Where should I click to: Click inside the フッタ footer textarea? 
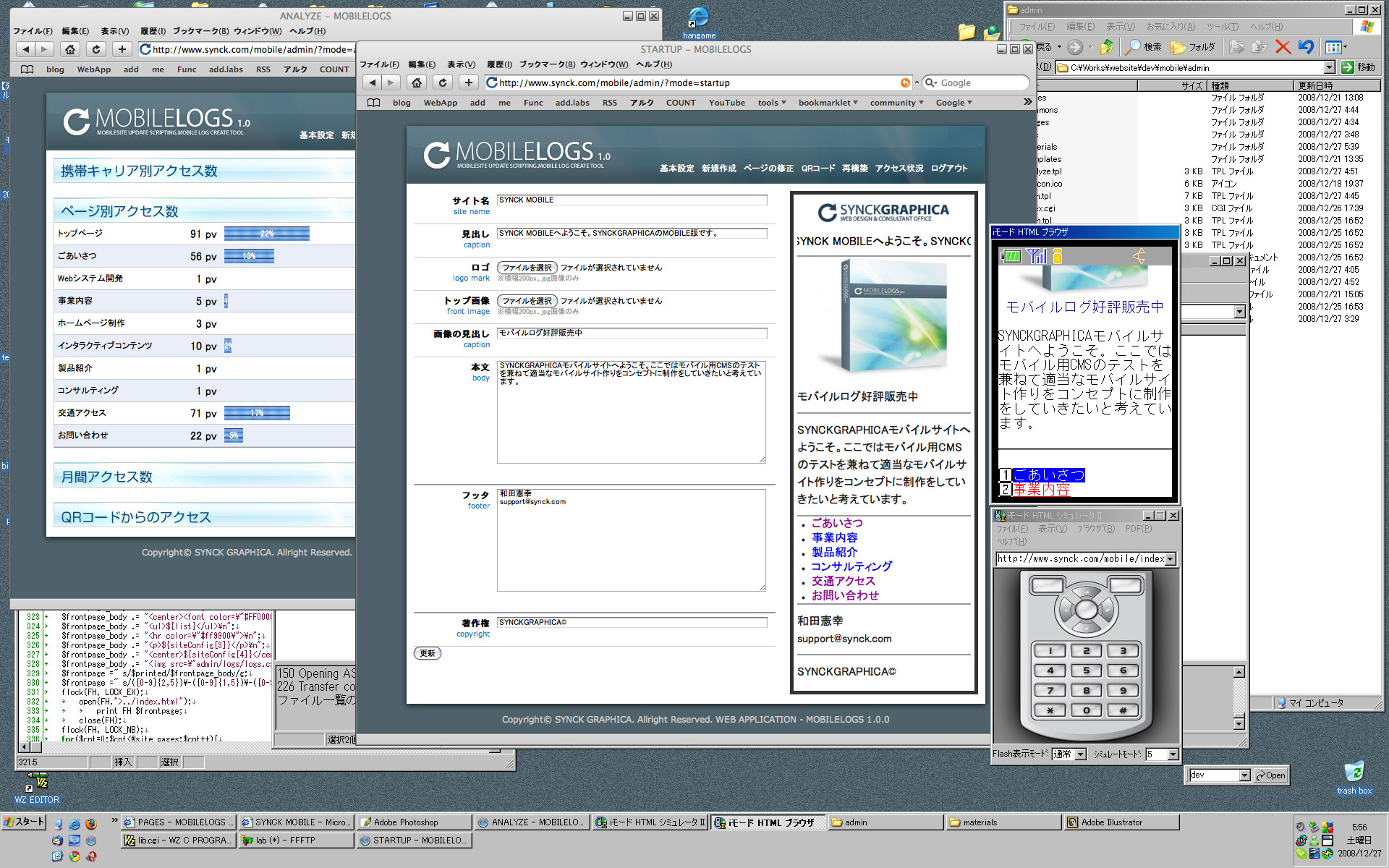pyautogui.click(x=631, y=540)
